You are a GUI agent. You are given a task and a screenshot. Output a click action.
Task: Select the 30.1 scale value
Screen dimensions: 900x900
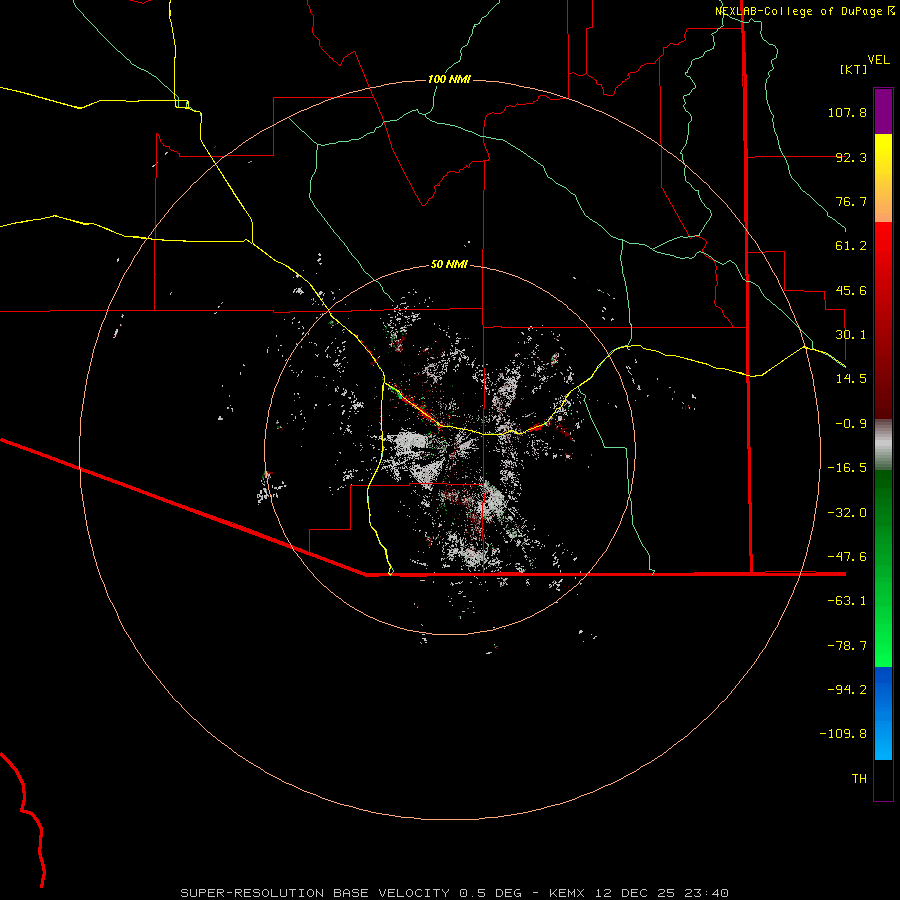point(851,335)
